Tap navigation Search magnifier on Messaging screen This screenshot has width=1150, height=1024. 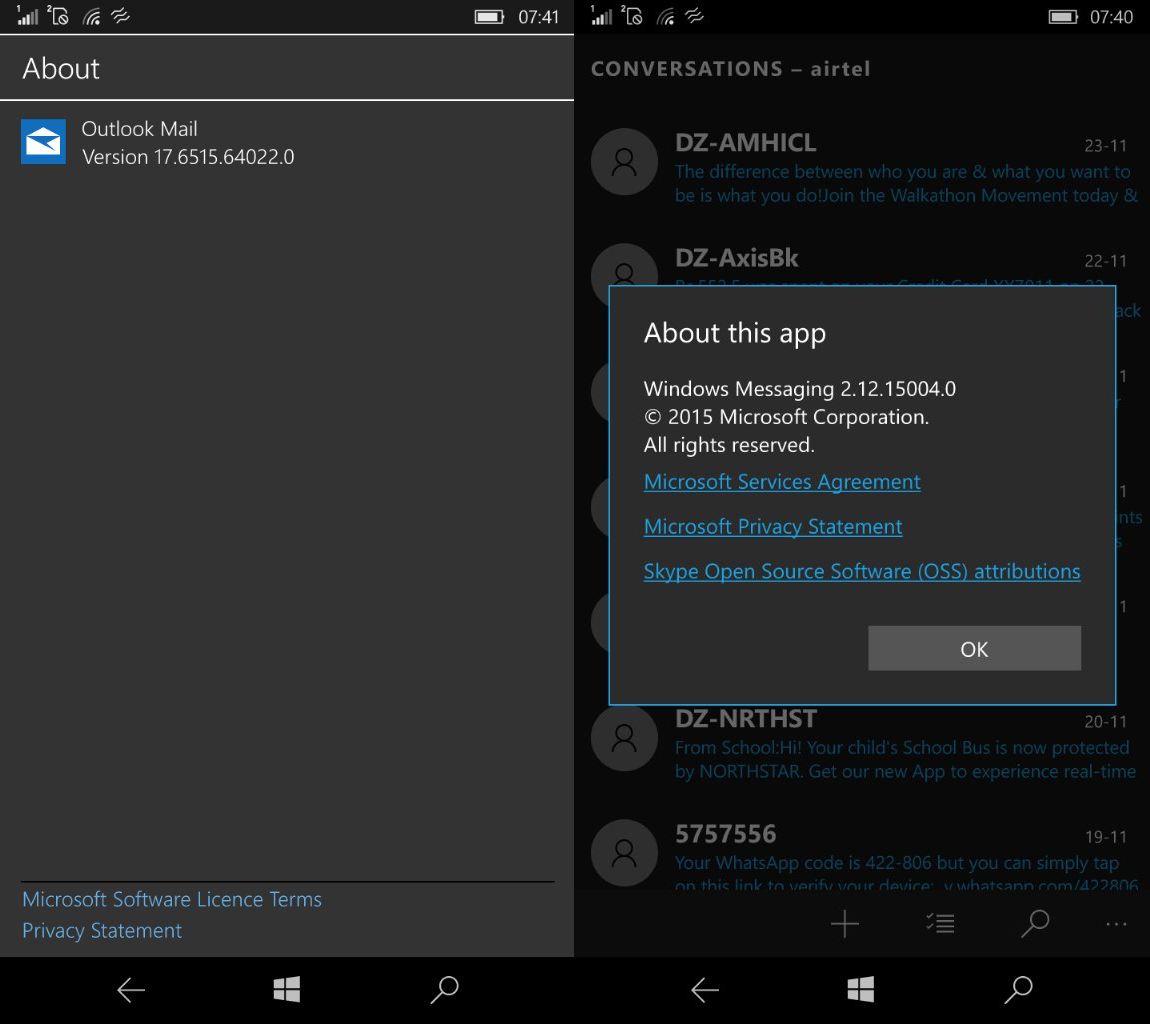pos(1019,990)
